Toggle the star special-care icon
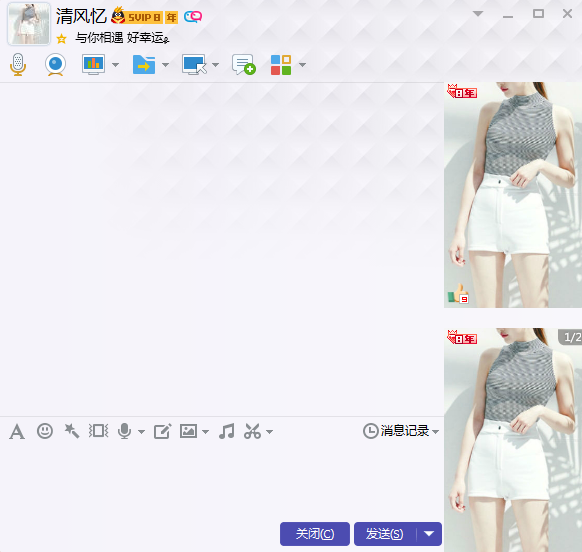The width and height of the screenshot is (582, 552). tap(62, 39)
